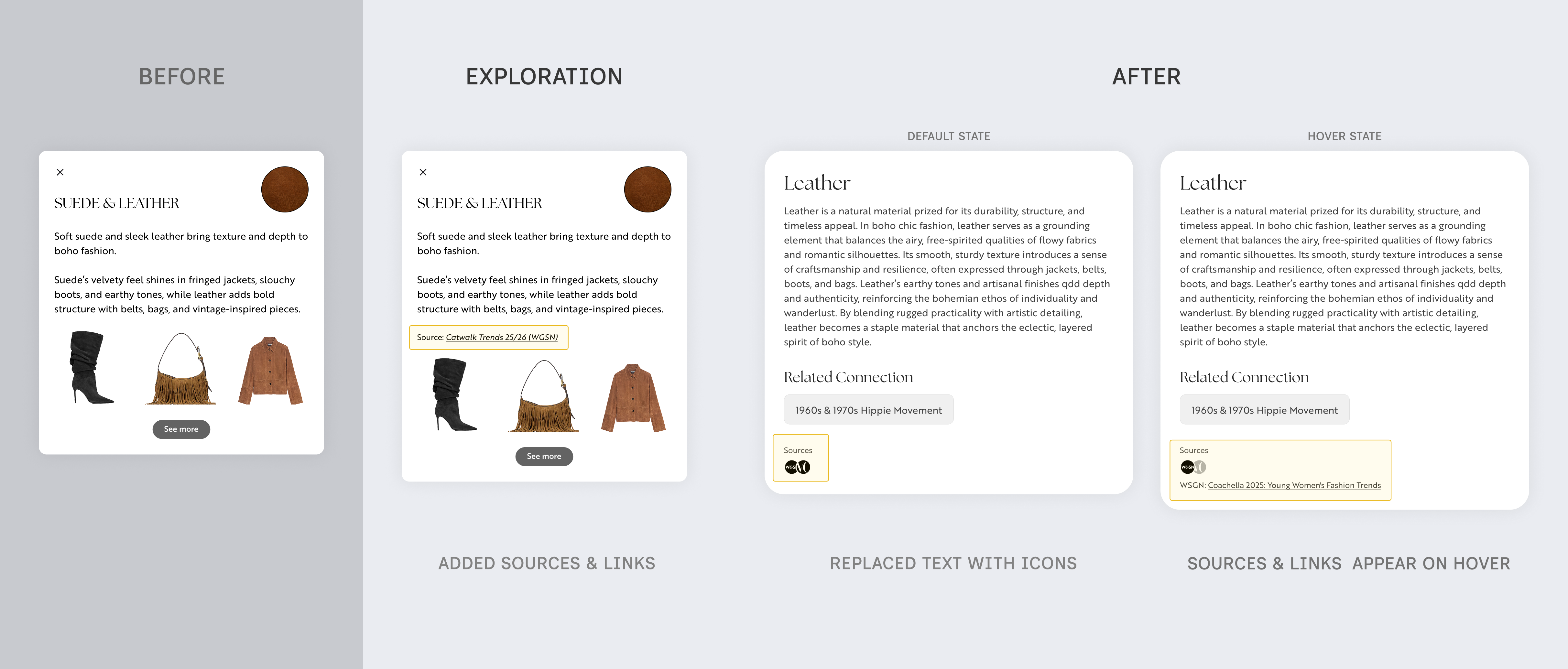Click the BEFORE section heading
Viewport: 1568px width, 669px height.
(x=182, y=77)
